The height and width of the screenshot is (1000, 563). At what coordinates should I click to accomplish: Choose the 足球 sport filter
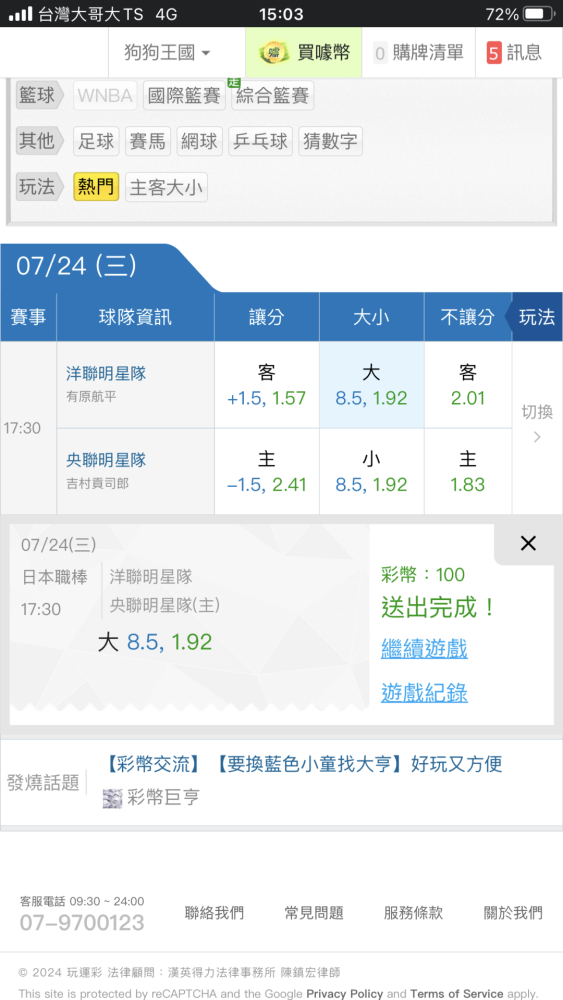click(x=96, y=141)
